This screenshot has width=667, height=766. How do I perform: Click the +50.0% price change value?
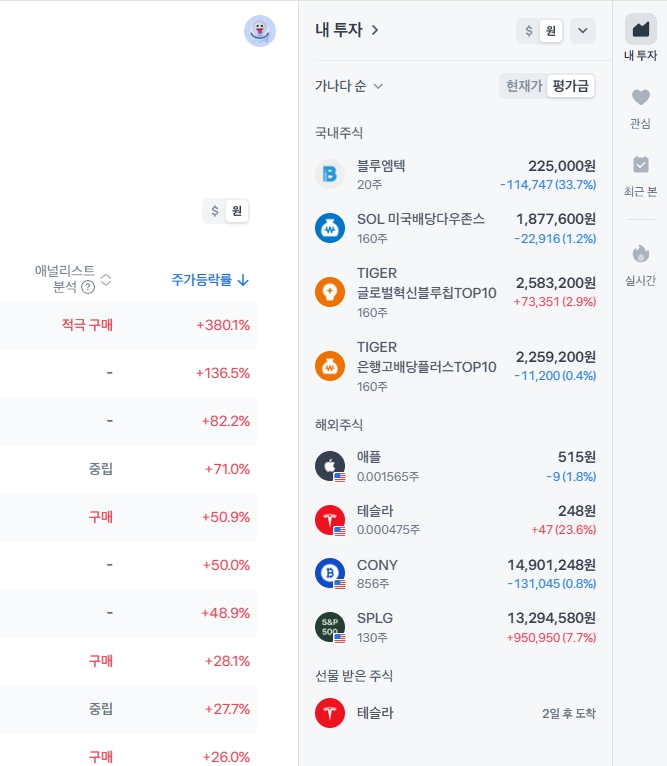(226, 565)
